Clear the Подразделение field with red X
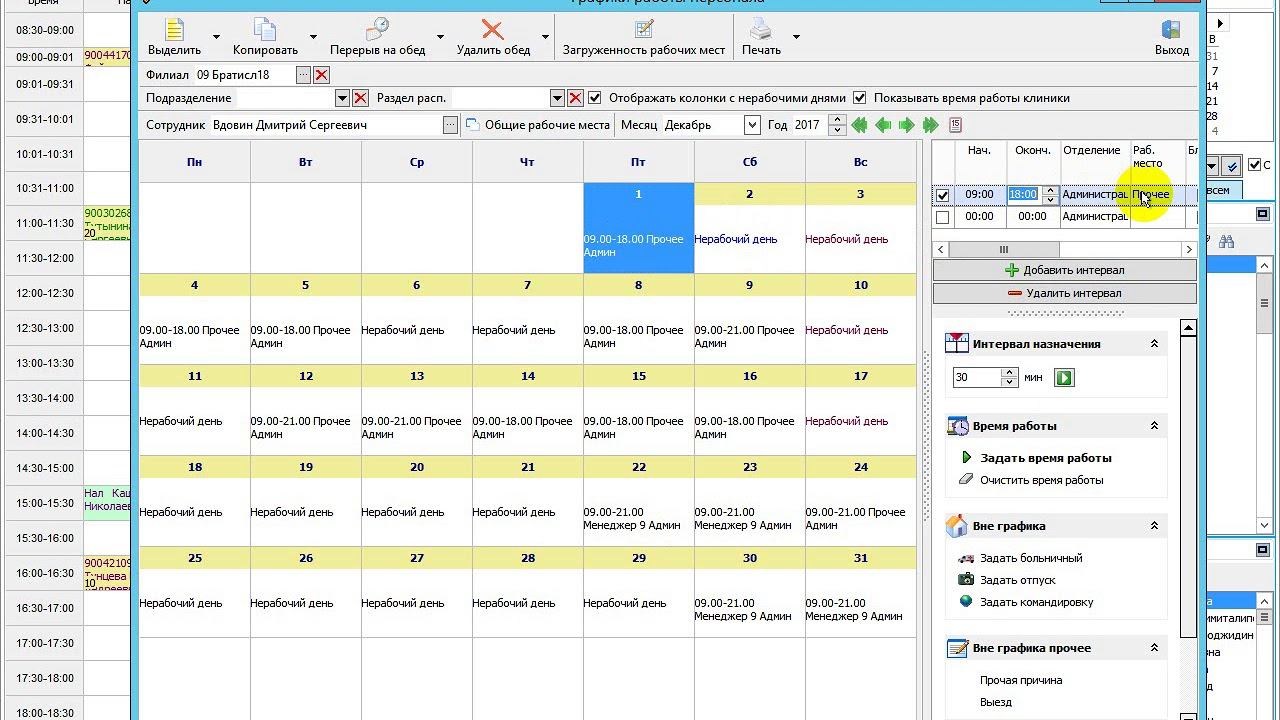Screen dimensions: 1280x720 (360, 98)
